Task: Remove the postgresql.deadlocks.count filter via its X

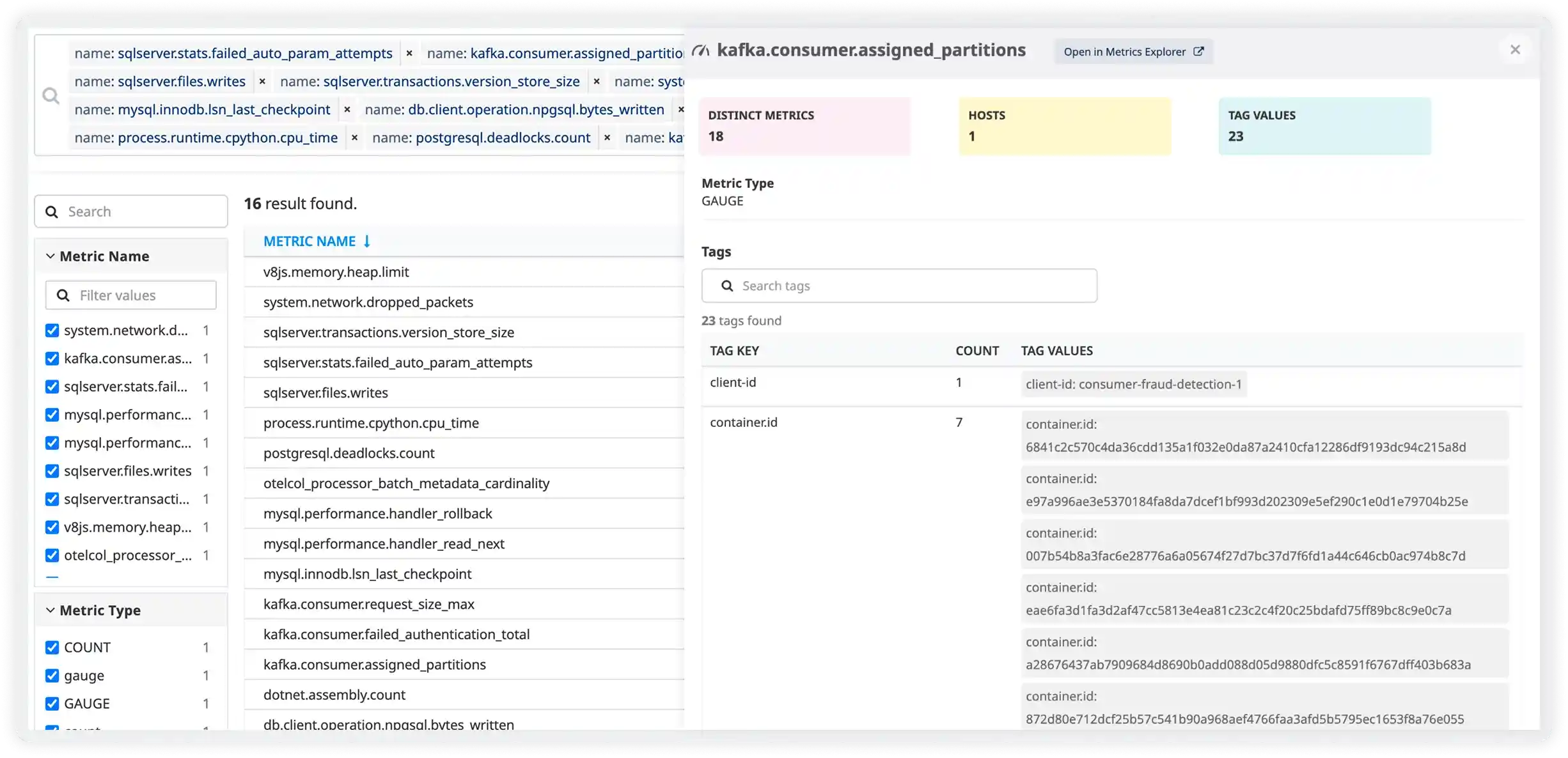Action: click(607, 137)
